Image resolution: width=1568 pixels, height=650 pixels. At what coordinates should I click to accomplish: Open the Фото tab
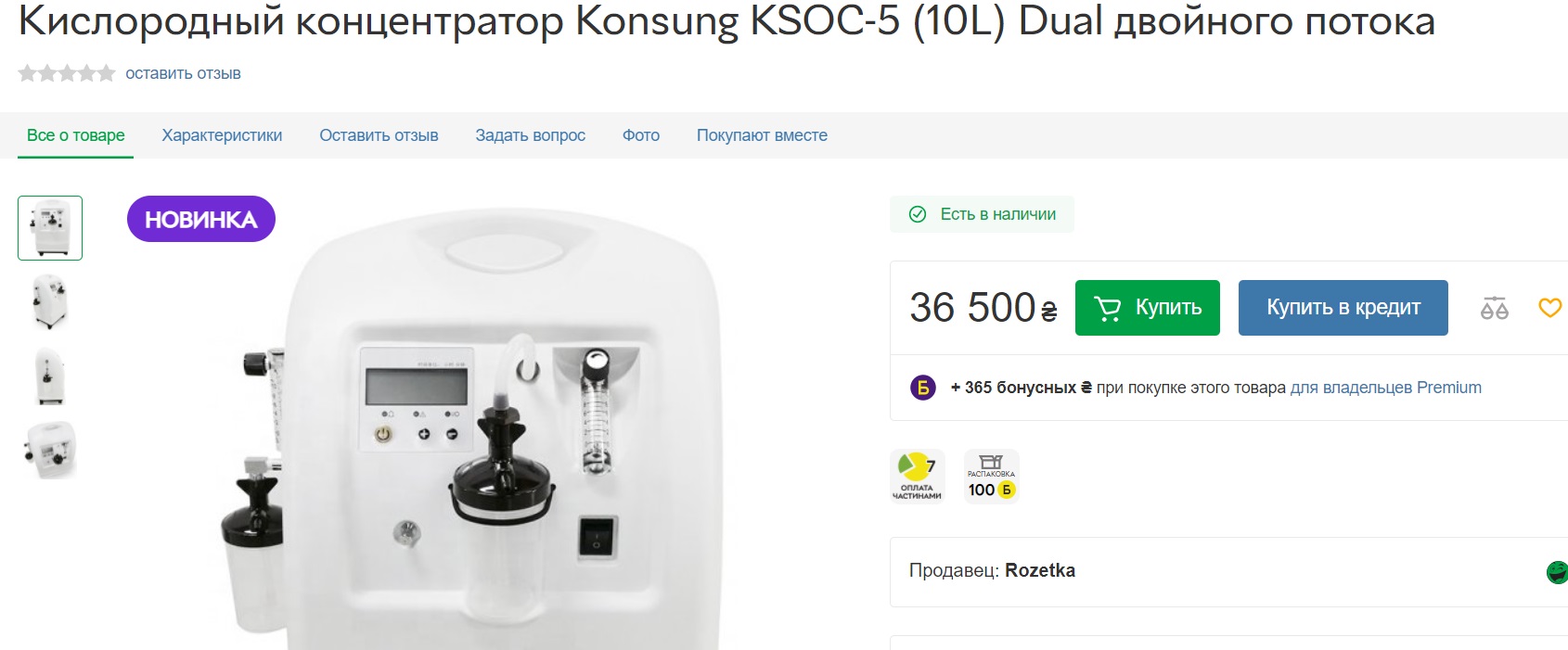[x=641, y=135]
